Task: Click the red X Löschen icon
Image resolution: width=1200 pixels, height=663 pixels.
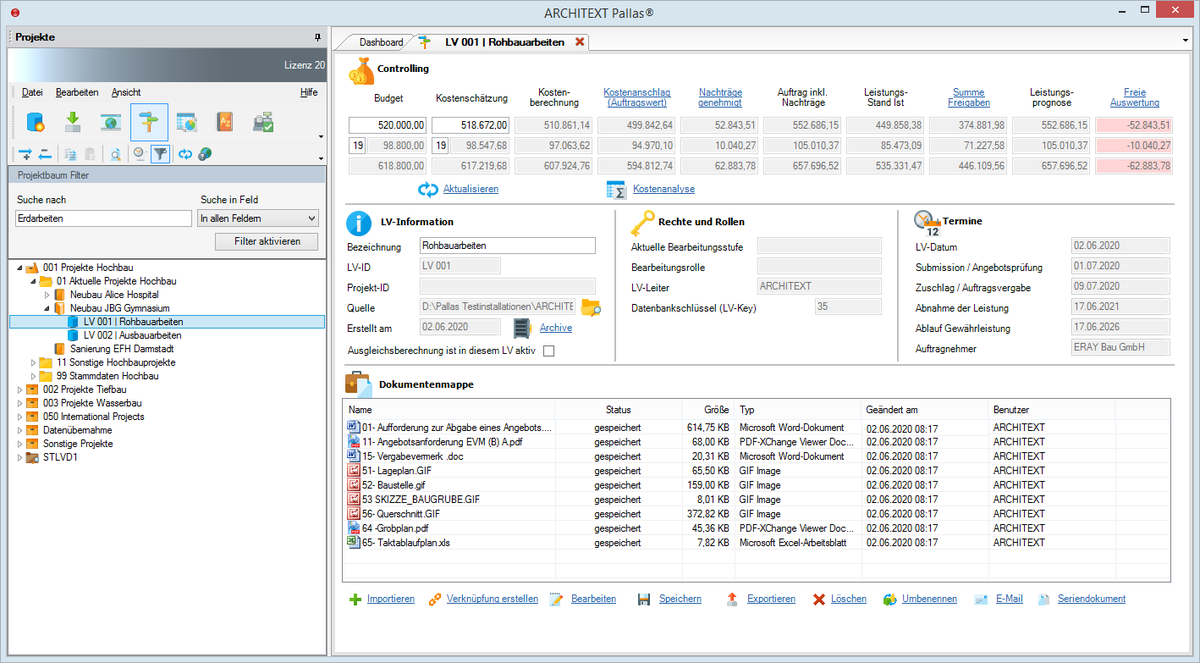Action: [x=819, y=599]
